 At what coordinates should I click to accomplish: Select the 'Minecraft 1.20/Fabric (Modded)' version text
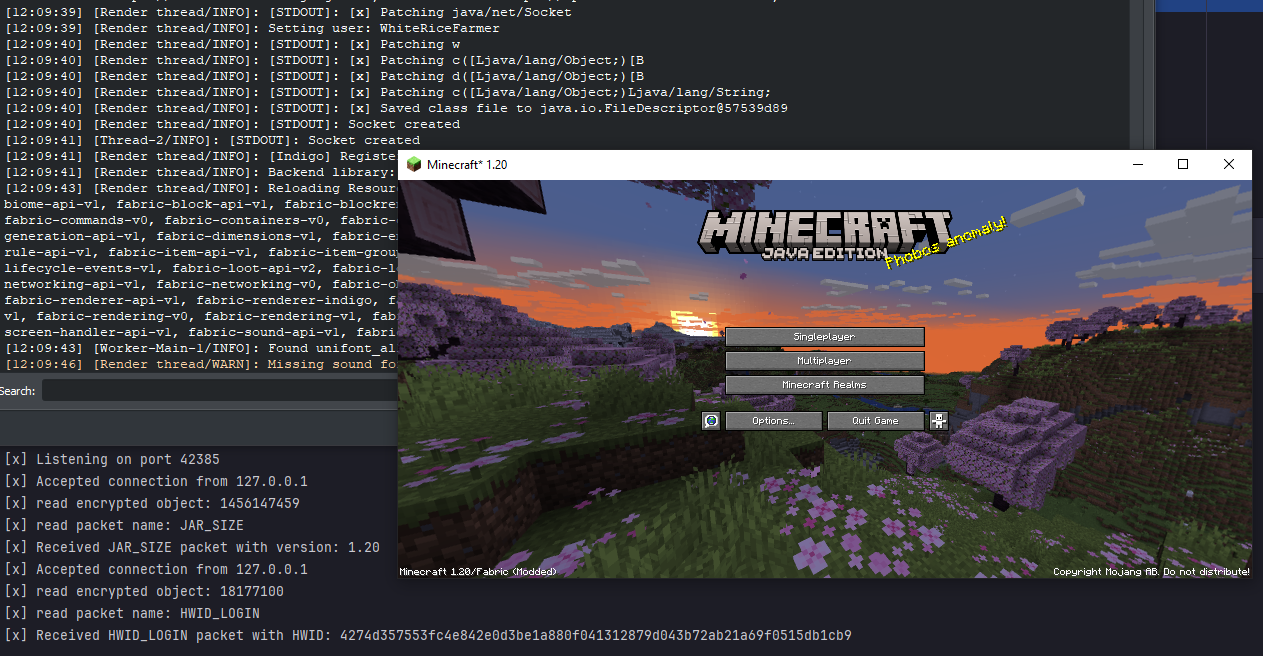point(478,572)
